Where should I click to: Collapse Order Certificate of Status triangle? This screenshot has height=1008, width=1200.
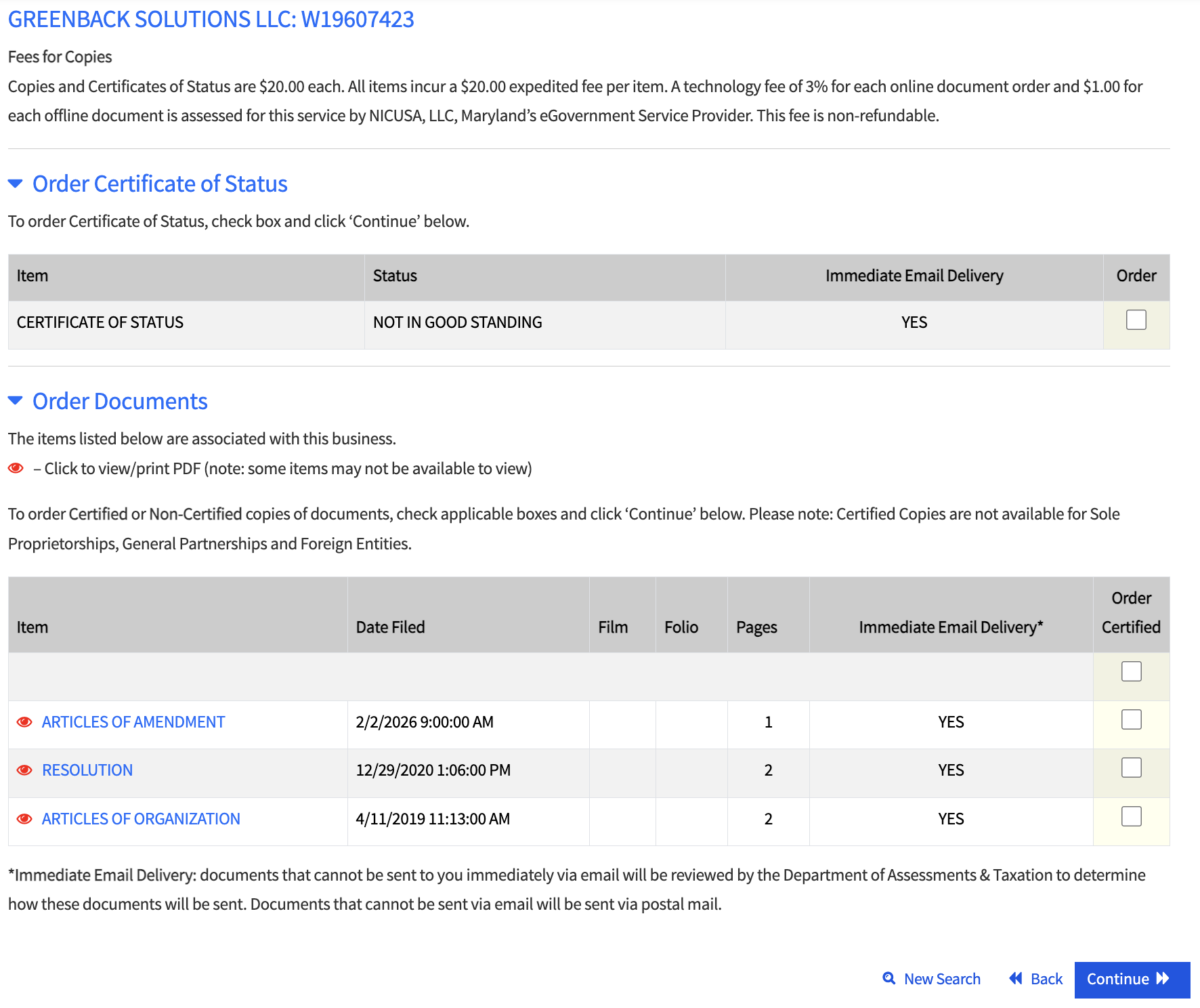(x=16, y=184)
